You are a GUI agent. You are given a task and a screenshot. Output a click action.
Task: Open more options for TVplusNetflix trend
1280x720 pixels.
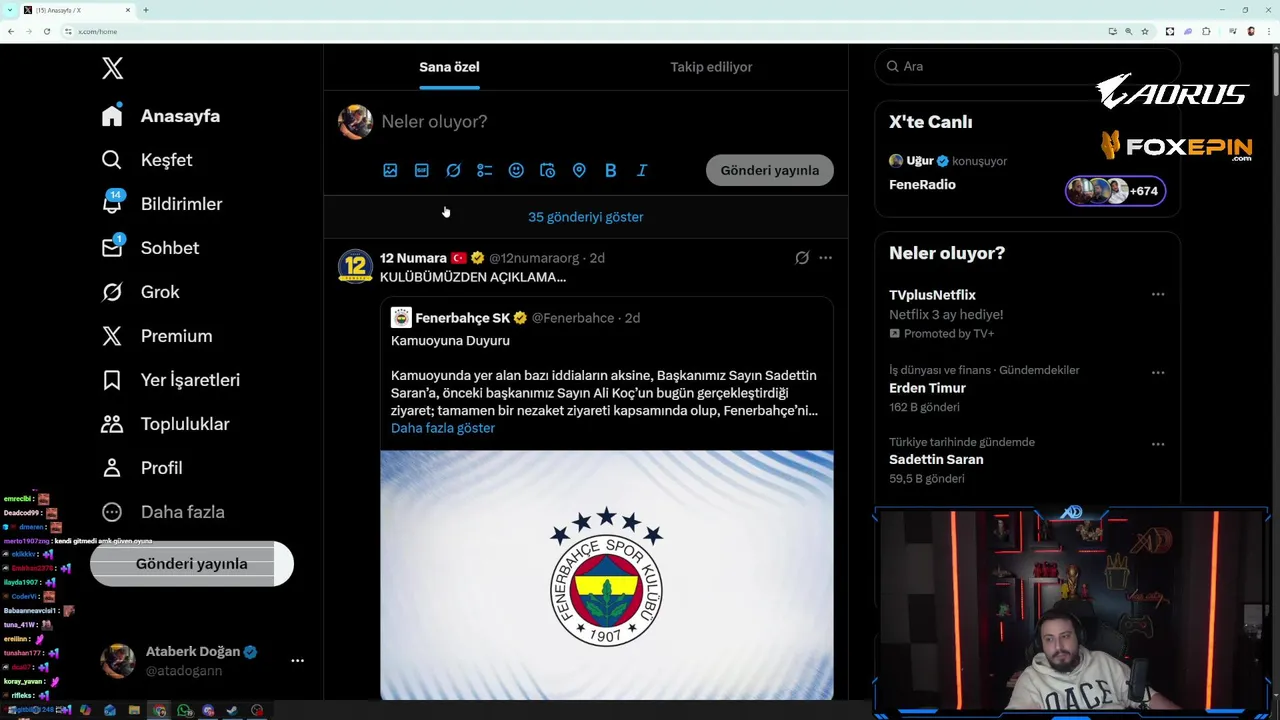1158,294
